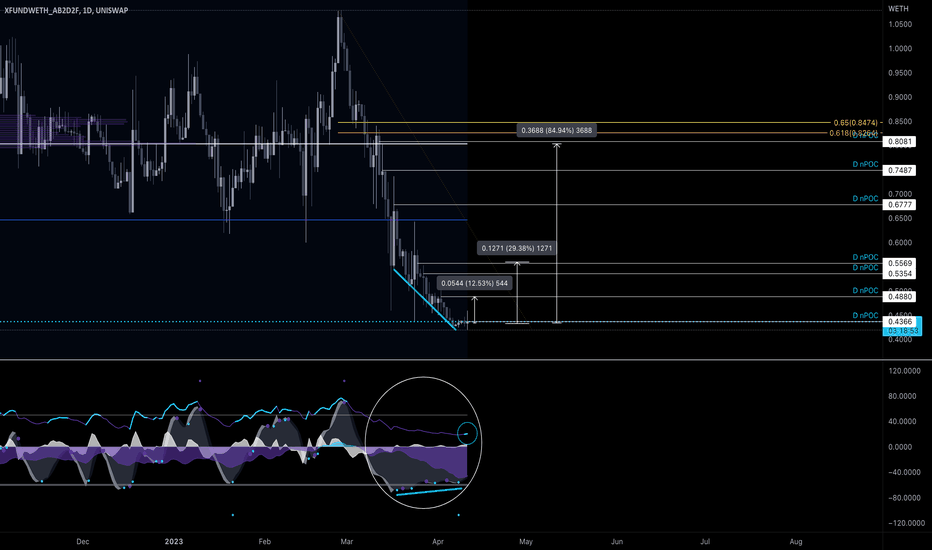This screenshot has height=550, width=932.
Task: Select the 0.4880 price label
Action: (x=900, y=296)
